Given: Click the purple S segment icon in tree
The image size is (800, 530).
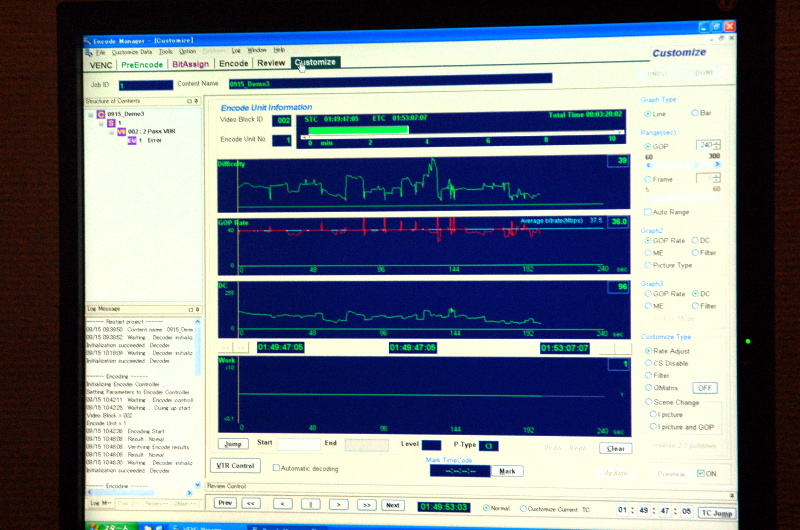Looking at the screenshot, I should 111,123.
